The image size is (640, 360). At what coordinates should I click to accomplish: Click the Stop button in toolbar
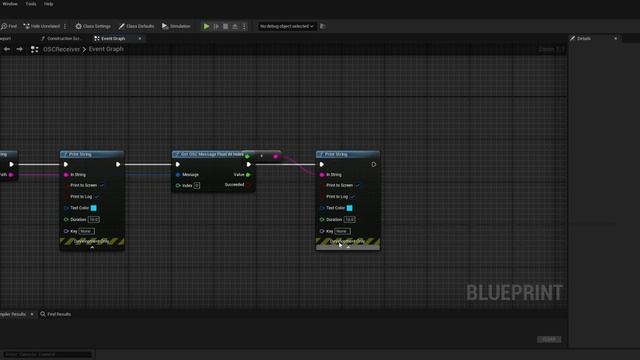coord(225,26)
